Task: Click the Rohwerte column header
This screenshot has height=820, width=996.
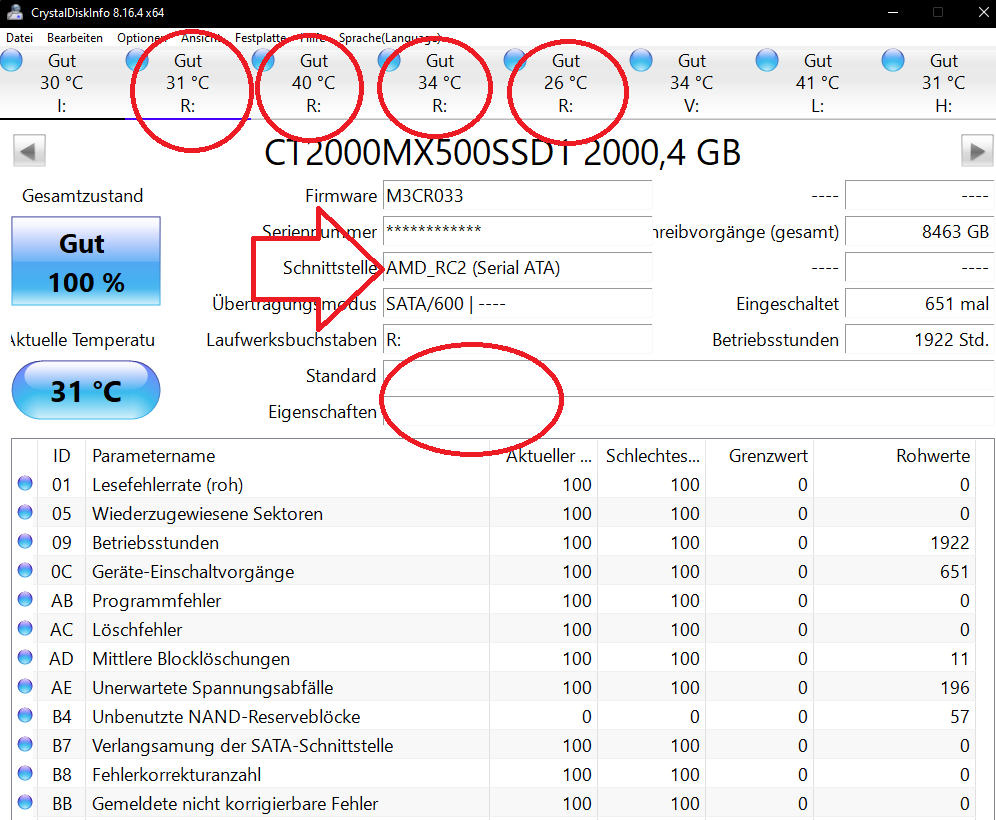Action: point(894,455)
